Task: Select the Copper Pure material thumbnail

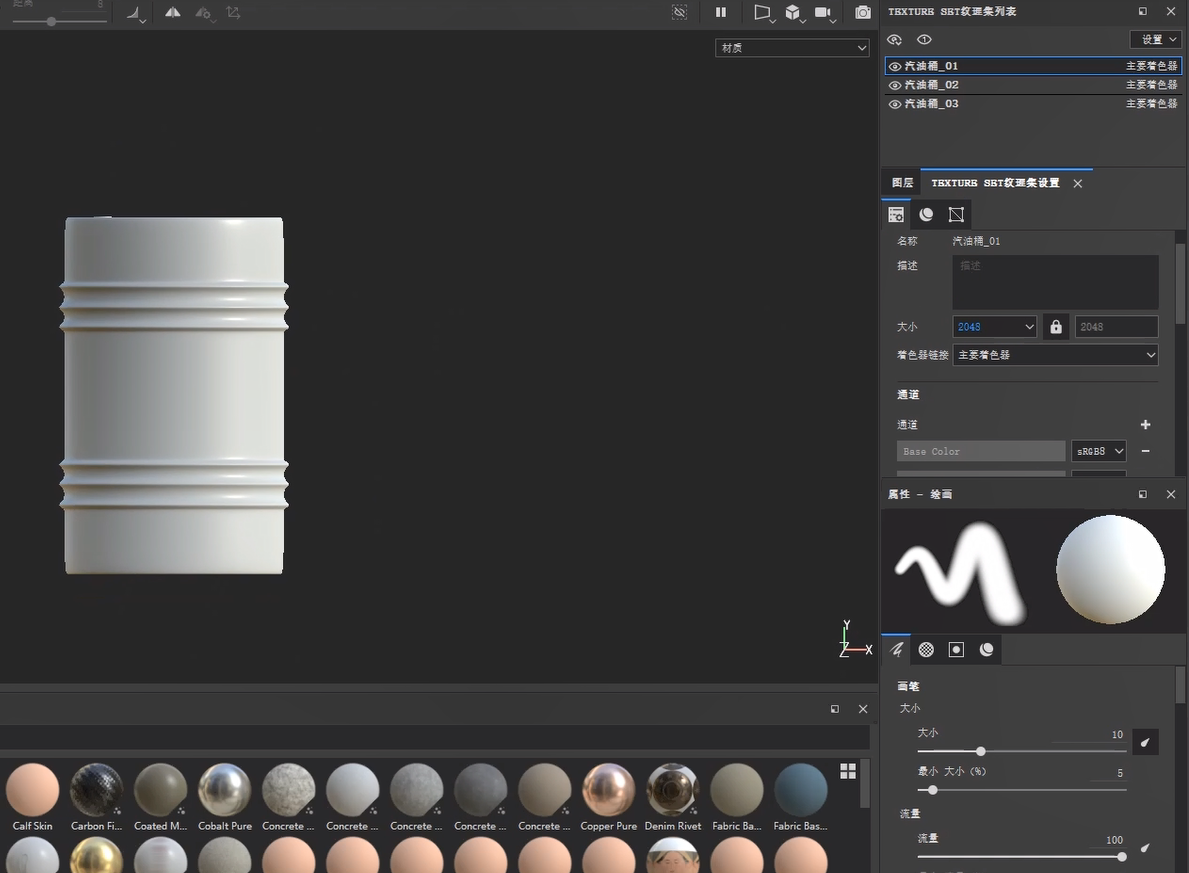Action: 608,790
